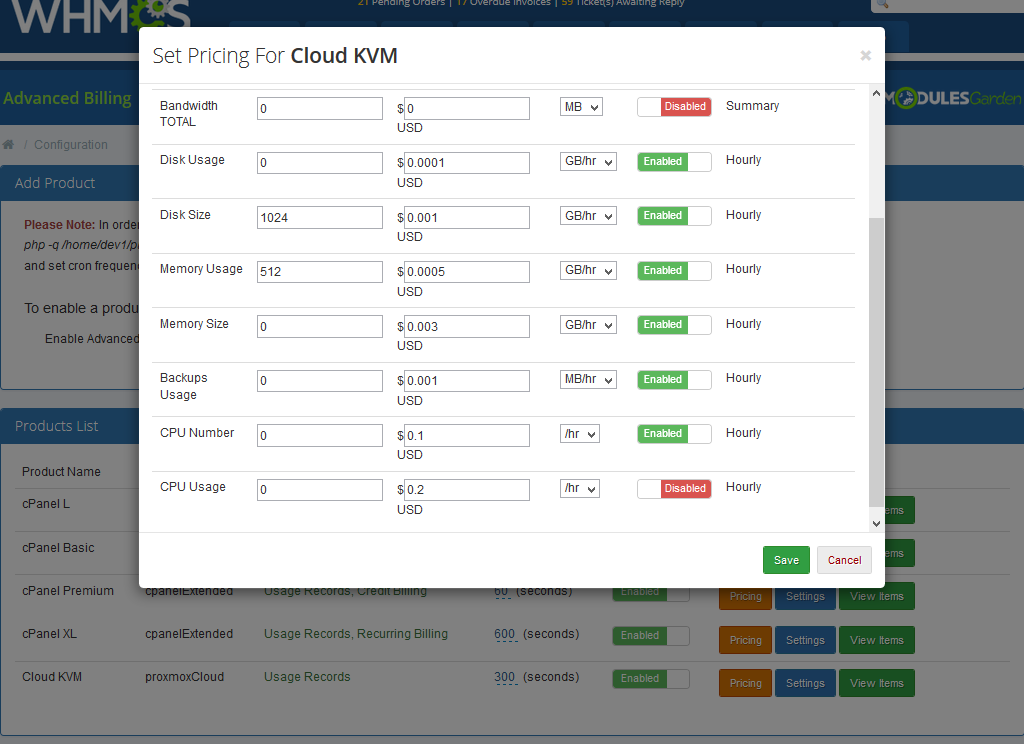Click CPU Usage price field 0.2
This screenshot has height=744, width=1024.
pyautogui.click(x=466, y=490)
